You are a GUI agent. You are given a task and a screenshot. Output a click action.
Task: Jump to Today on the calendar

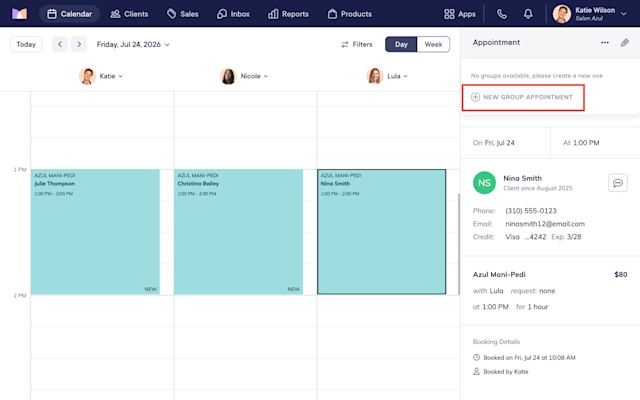coord(26,44)
